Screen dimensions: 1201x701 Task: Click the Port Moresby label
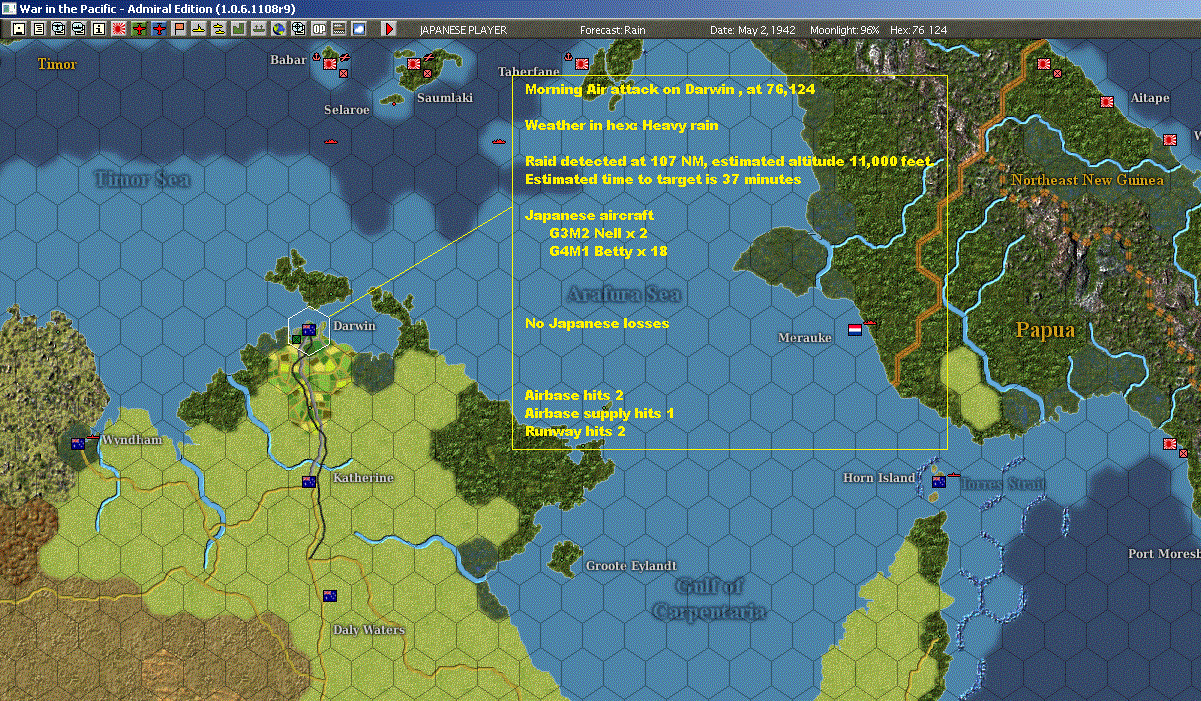click(x=1164, y=554)
